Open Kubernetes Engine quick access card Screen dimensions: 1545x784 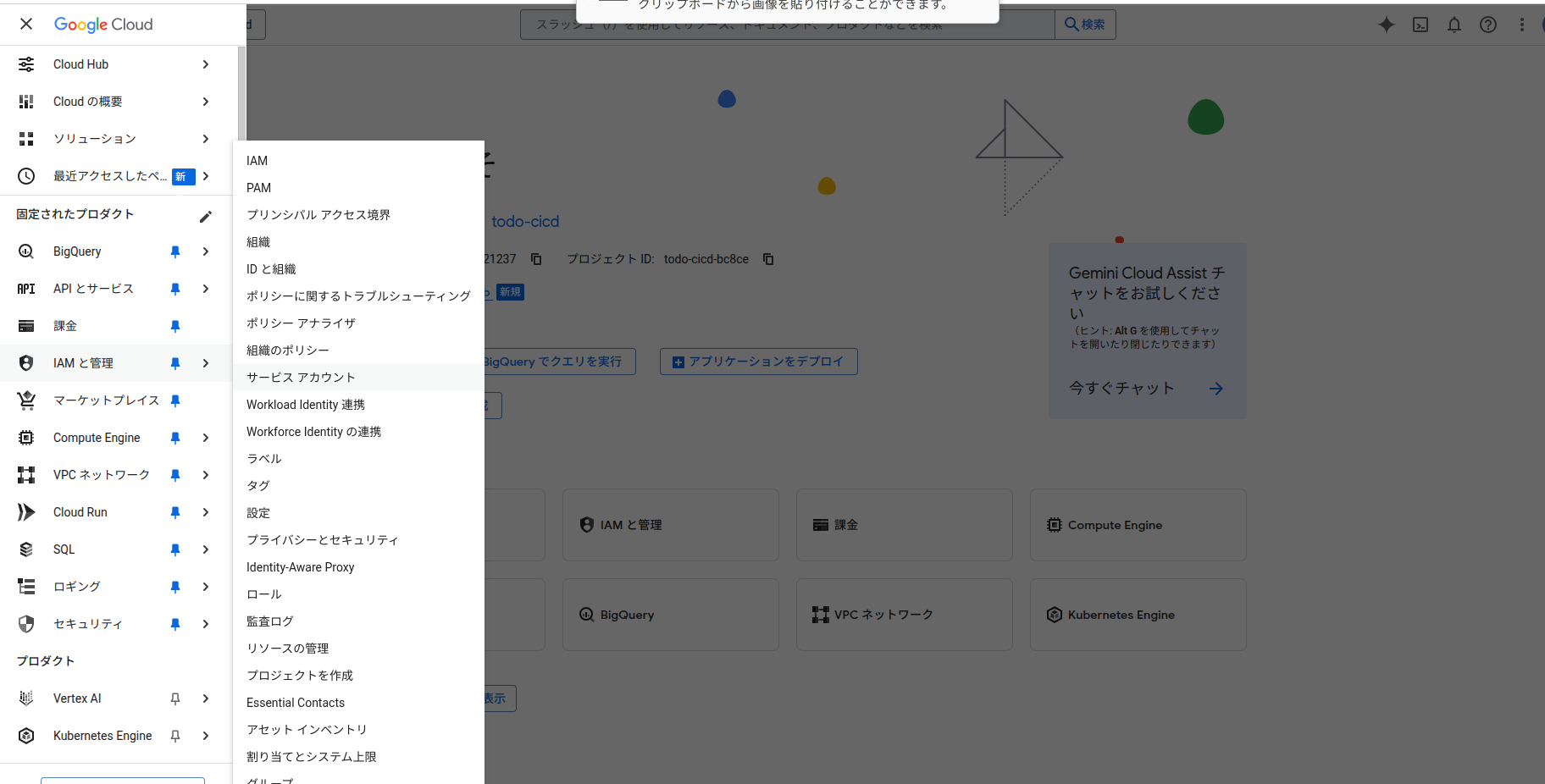(x=1138, y=615)
